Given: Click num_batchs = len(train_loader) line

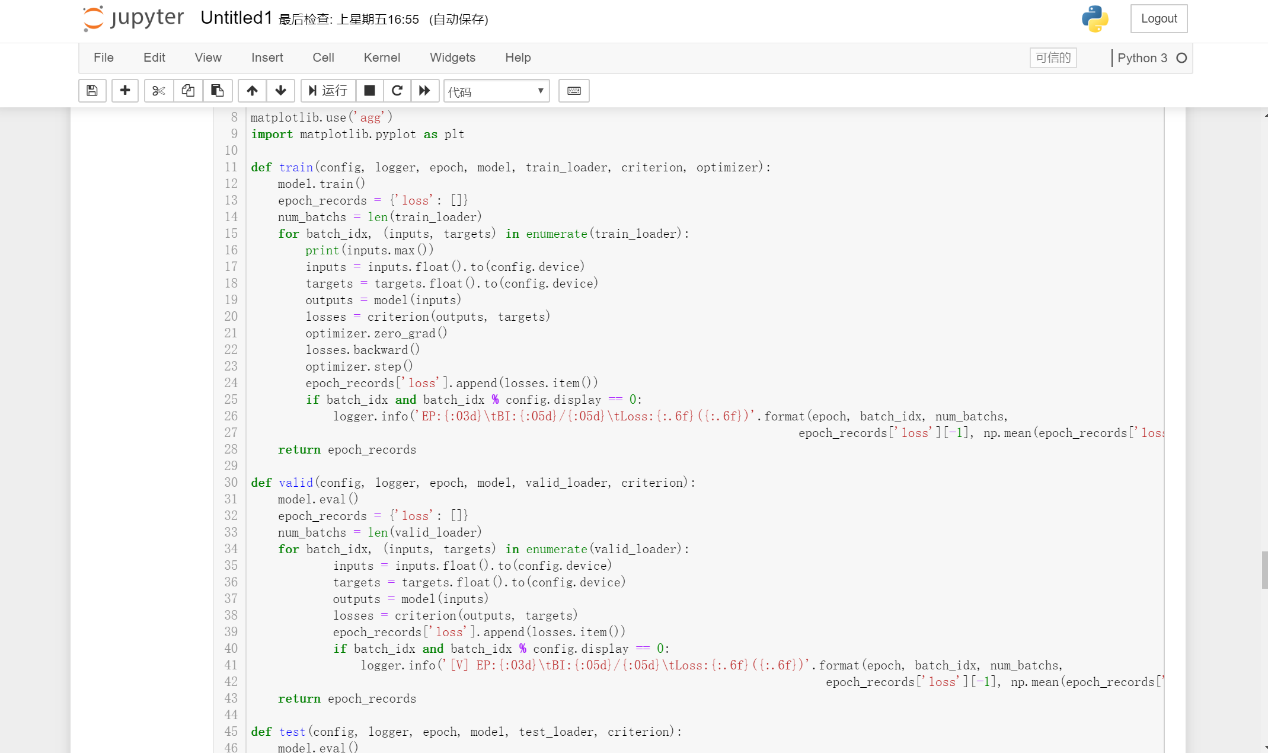Looking at the screenshot, I should coord(380,217).
